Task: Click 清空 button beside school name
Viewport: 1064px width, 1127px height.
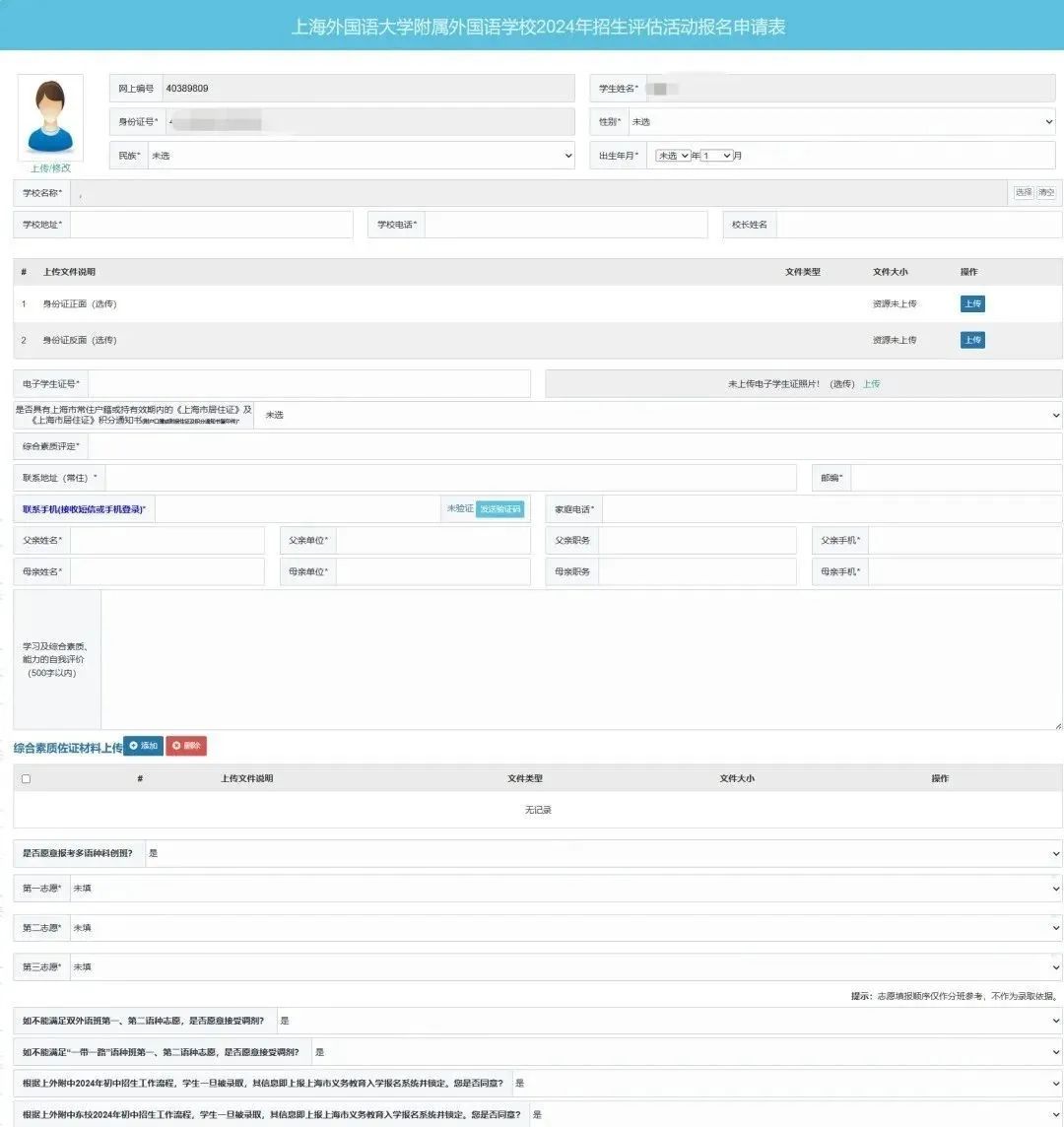Action: point(1046,193)
